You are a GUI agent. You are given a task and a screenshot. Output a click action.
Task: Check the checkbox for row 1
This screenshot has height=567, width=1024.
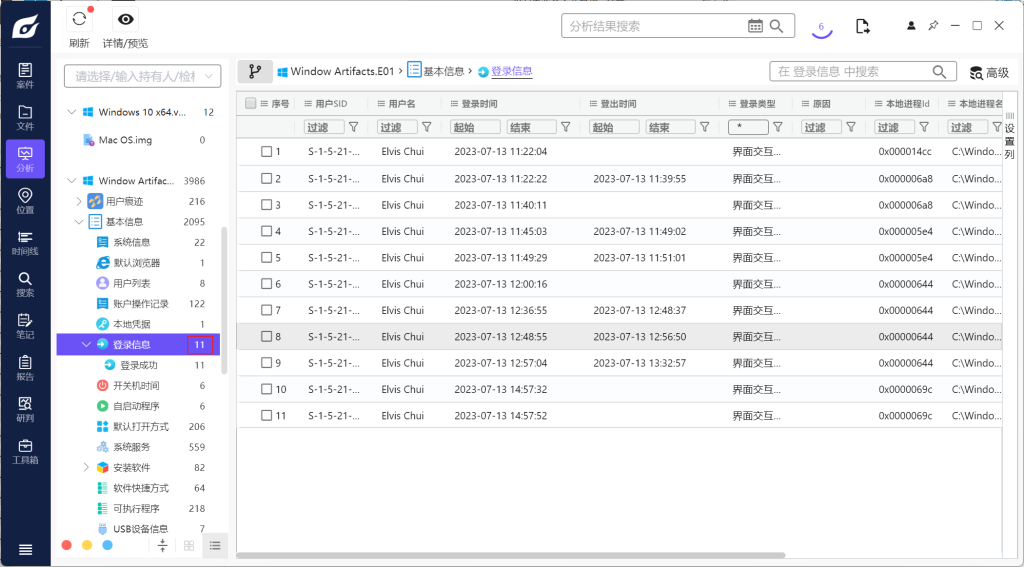(x=267, y=152)
